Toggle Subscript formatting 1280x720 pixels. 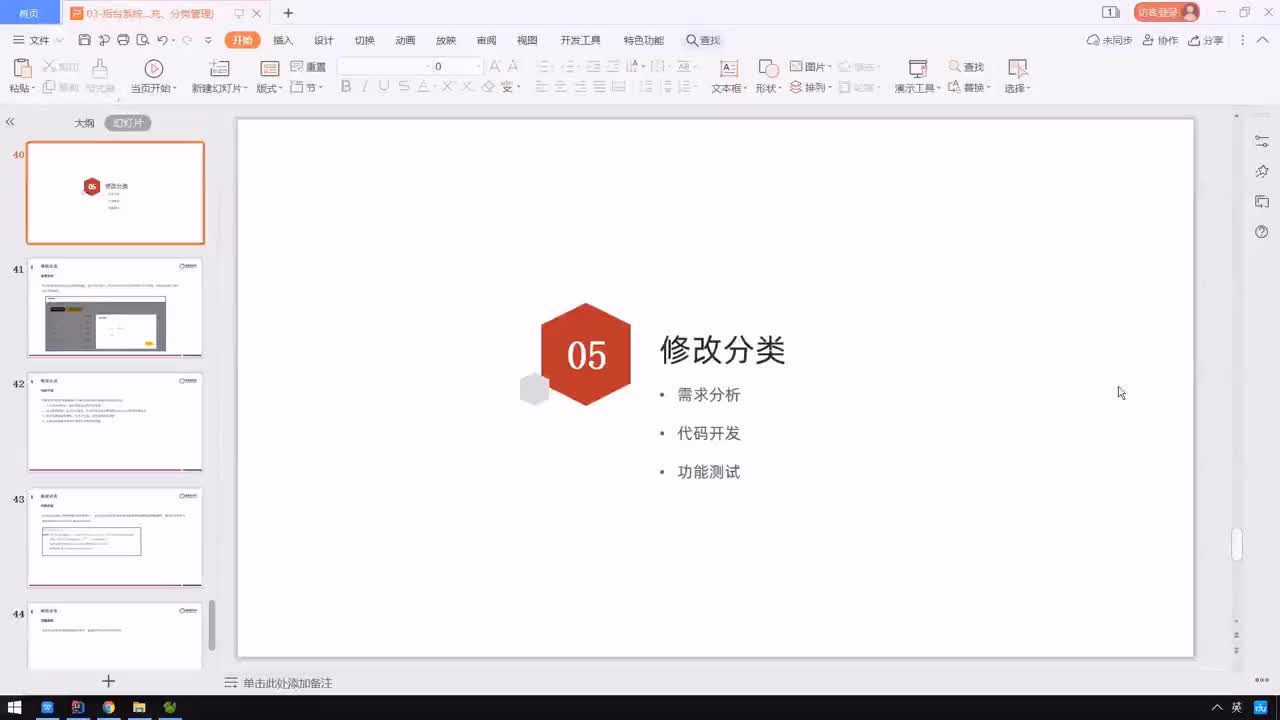tap(467, 87)
